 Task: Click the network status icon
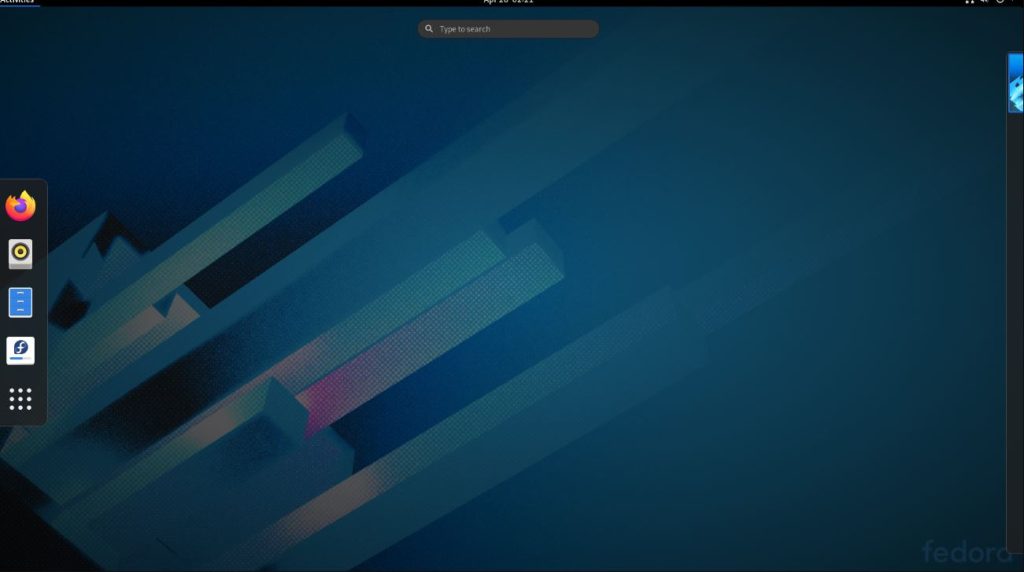pos(969,1)
